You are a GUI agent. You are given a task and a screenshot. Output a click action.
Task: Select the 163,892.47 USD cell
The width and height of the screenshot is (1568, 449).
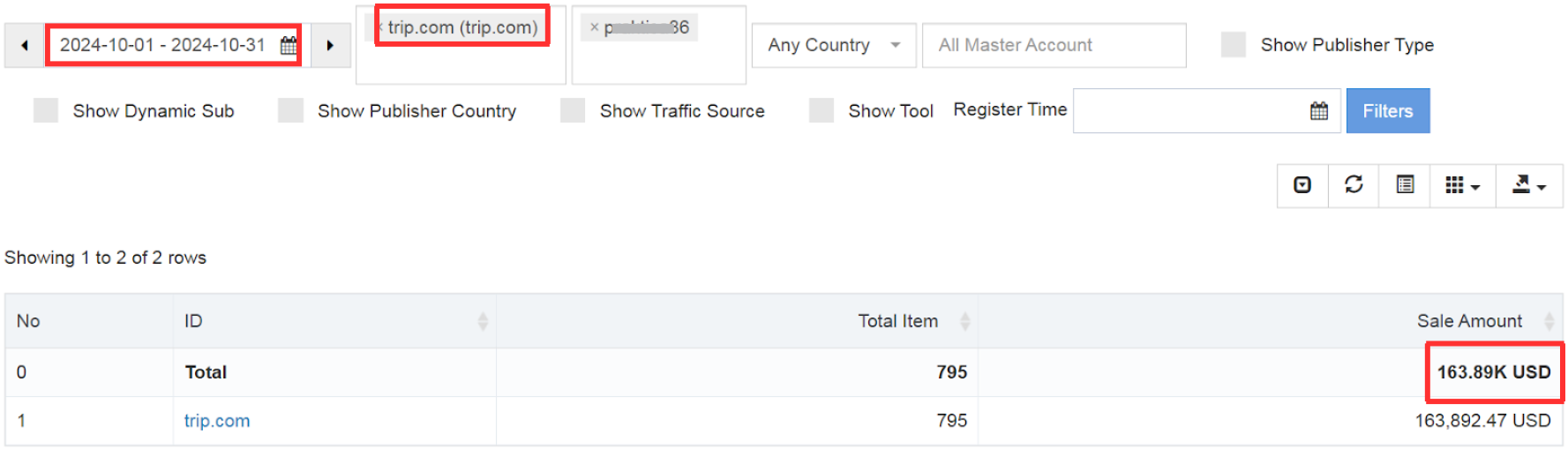click(x=1271, y=421)
